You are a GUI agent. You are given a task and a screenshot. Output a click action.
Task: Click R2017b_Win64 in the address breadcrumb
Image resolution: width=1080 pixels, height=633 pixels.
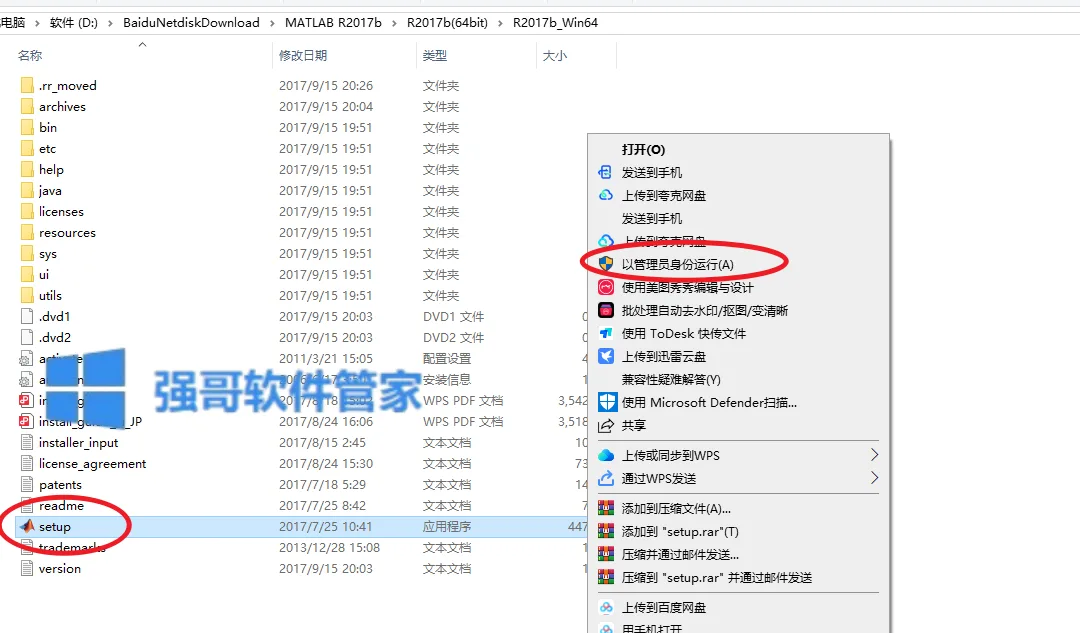pyautogui.click(x=555, y=23)
